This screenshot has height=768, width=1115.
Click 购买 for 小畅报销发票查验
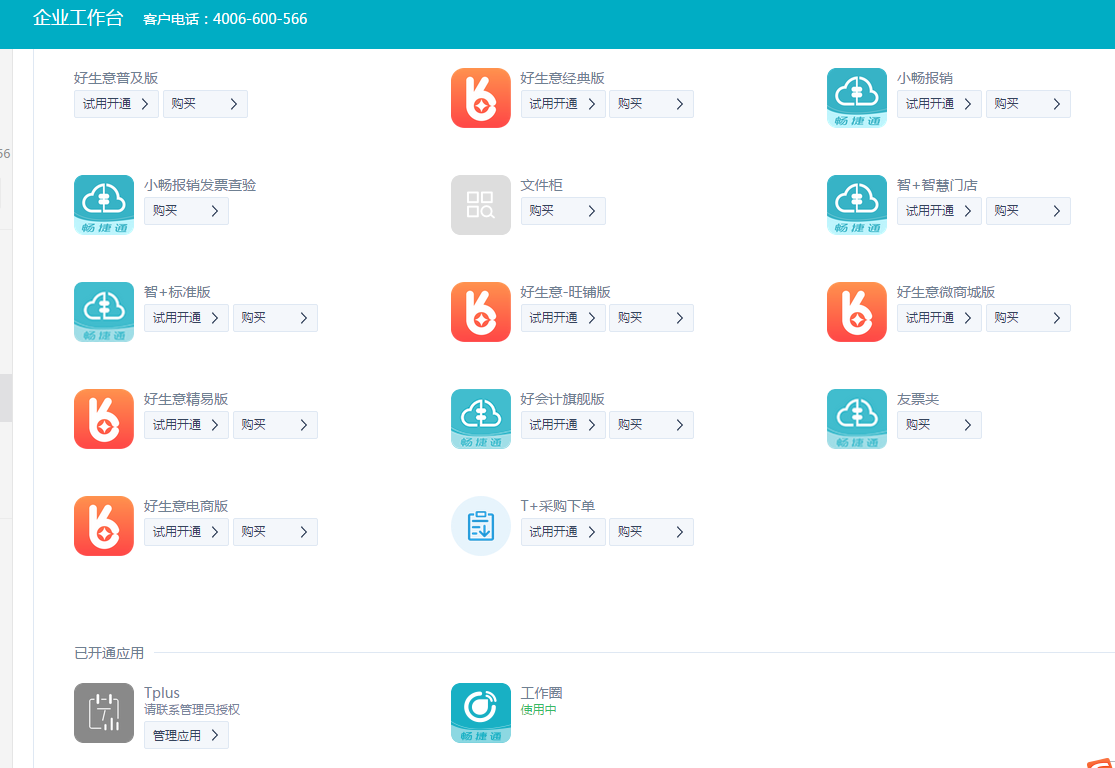pos(186,211)
